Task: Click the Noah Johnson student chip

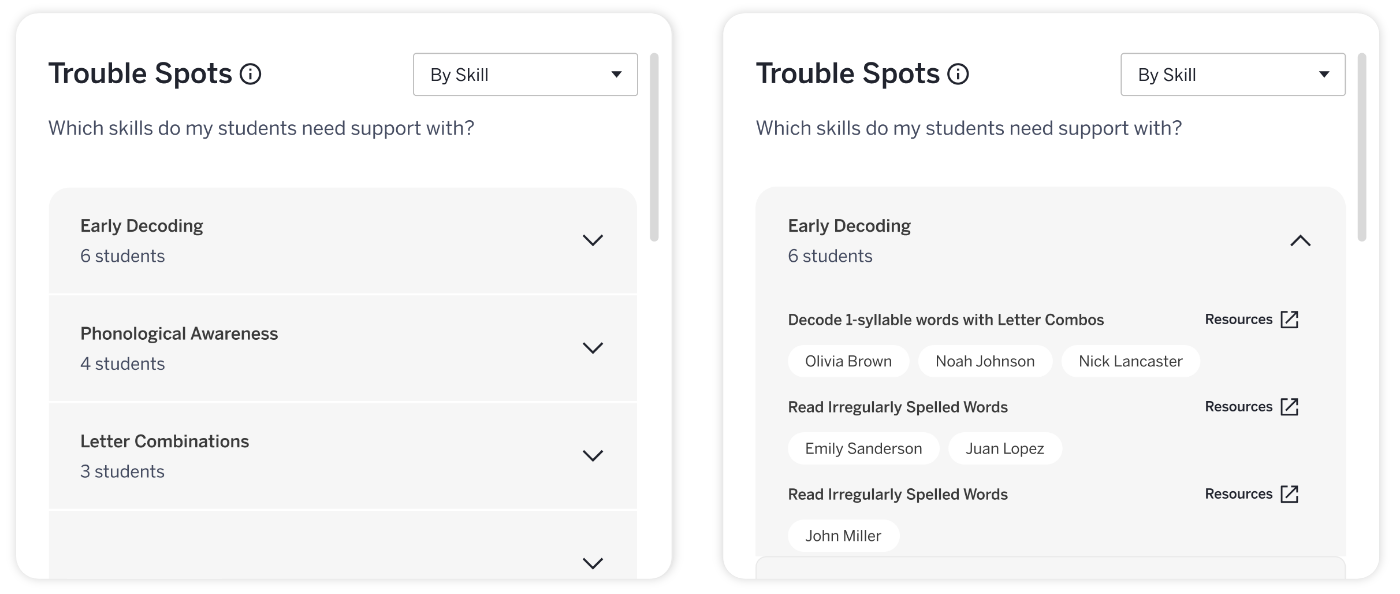Action: coord(985,361)
